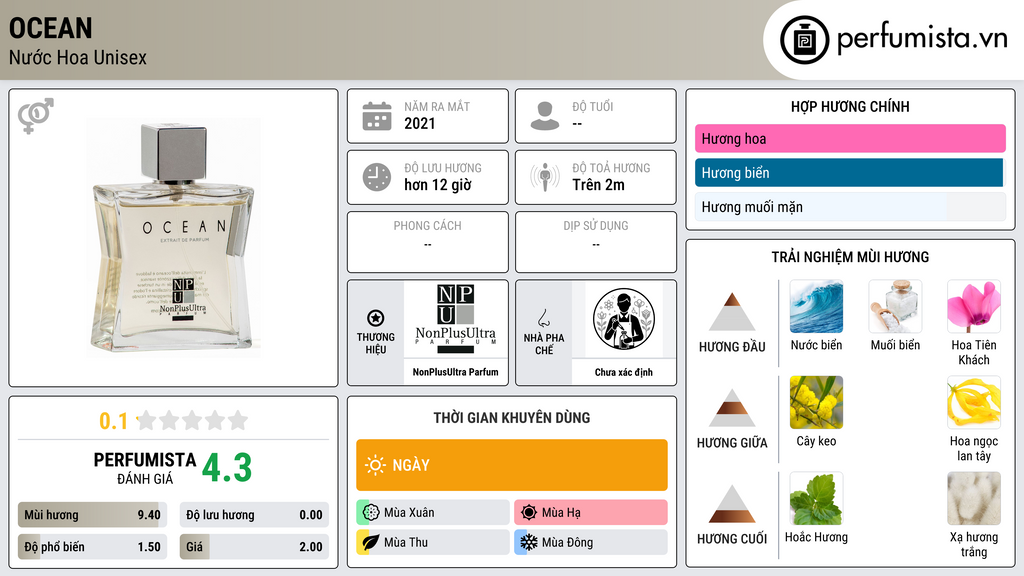Click the perfumista.vn bottle logo icon

804,40
